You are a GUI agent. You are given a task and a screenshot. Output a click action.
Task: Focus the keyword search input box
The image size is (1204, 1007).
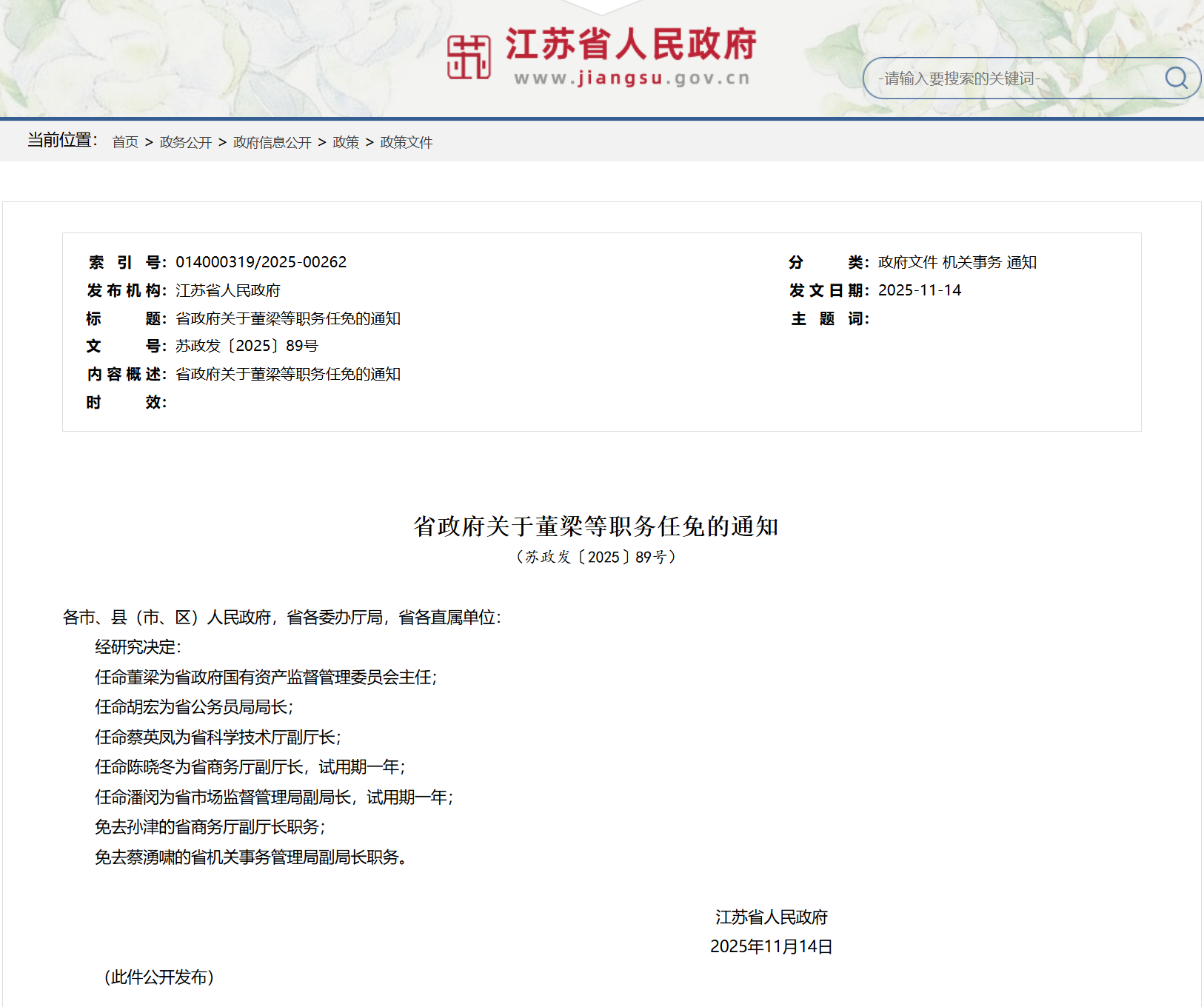[x=1014, y=78]
